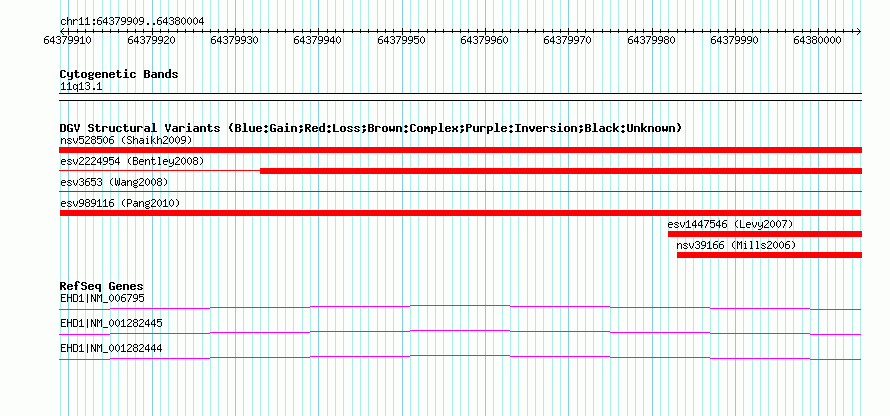890x416 pixels.
Task: Click ruler position 64380000
Action: tap(817, 40)
